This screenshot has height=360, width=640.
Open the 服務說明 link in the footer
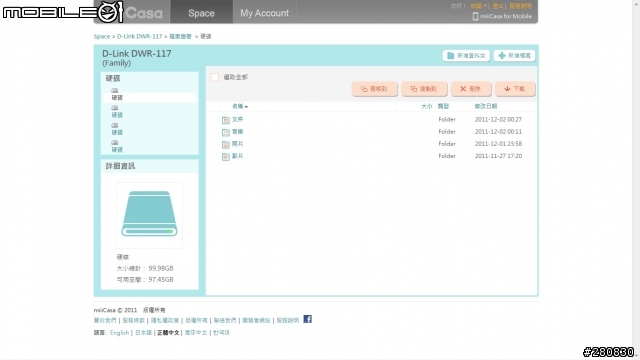click(x=288, y=320)
